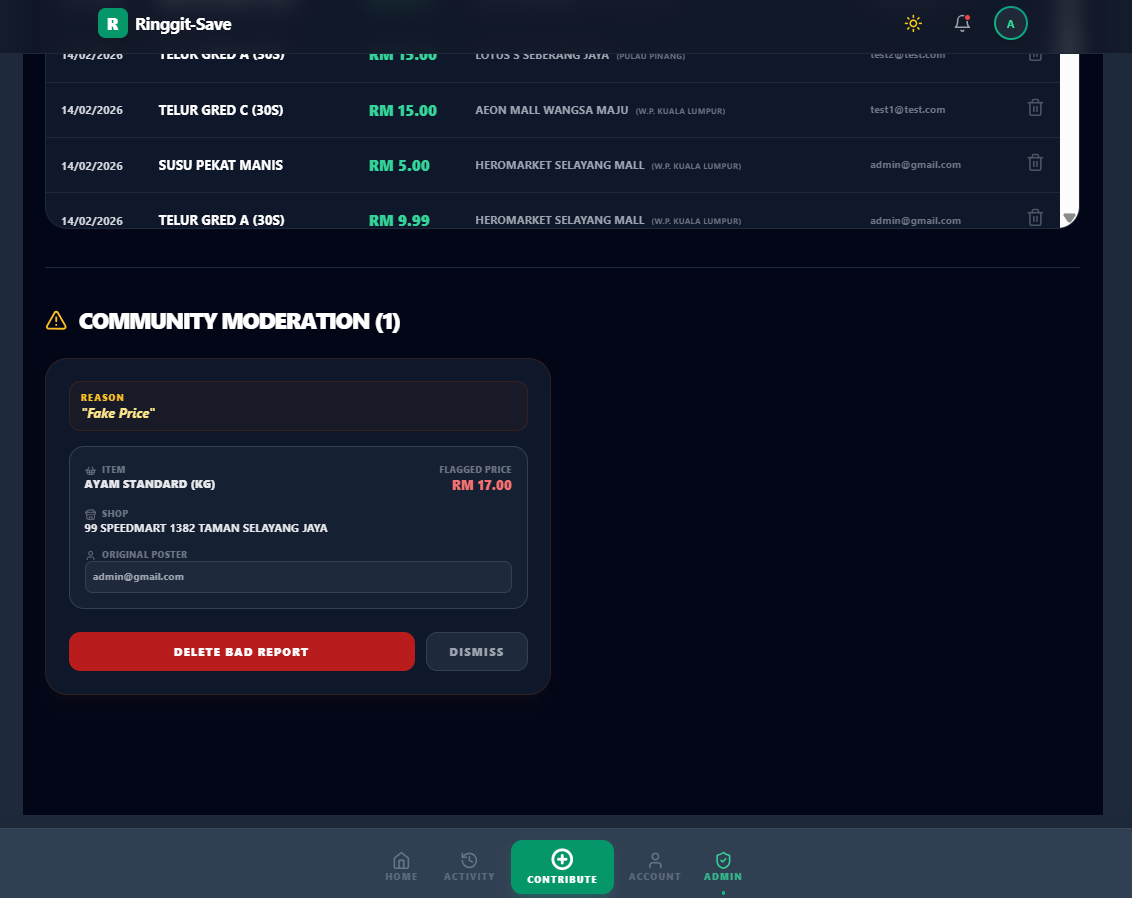Click the Ringgit-Save app title
Image resolution: width=1132 pixels, height=898 pixels.
pos(183,24)
